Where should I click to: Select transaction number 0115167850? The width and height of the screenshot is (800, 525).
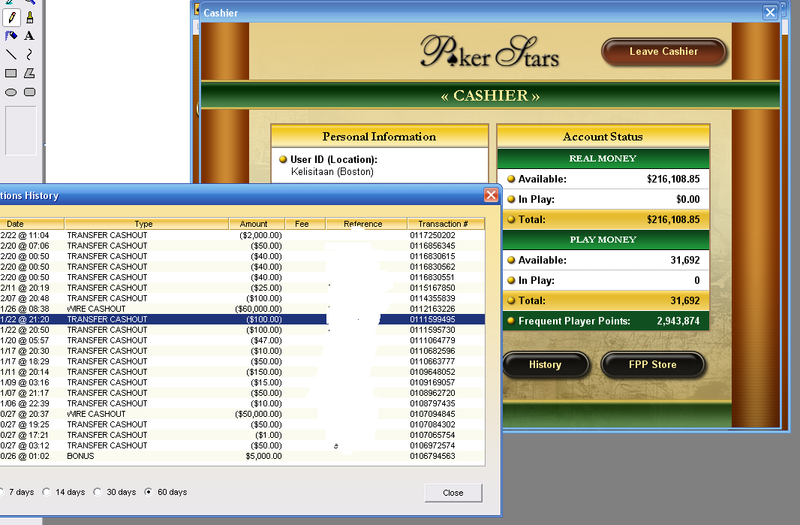click(433, 288)
